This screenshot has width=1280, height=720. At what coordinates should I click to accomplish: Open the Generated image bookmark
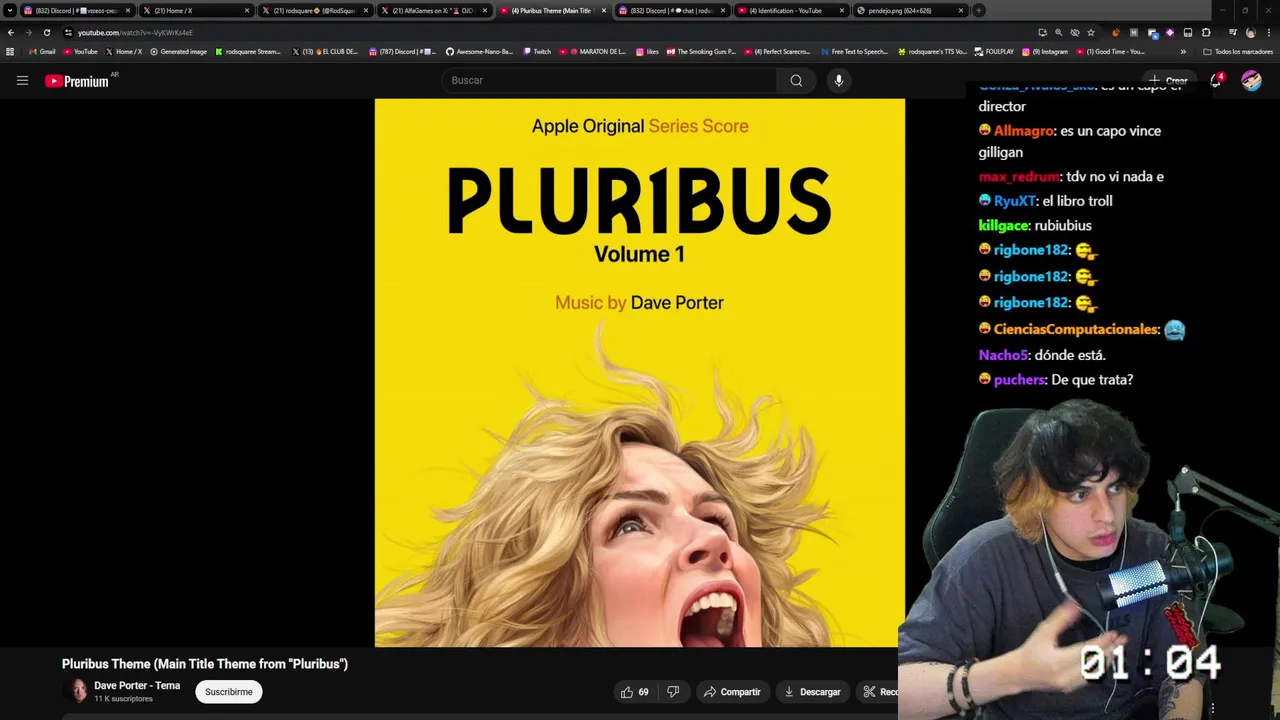point(178,51)
